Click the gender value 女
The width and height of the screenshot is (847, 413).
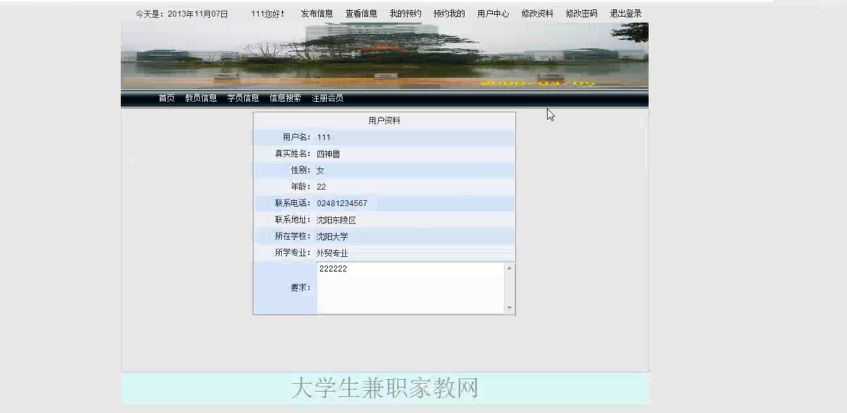click(x=320, y=171)
